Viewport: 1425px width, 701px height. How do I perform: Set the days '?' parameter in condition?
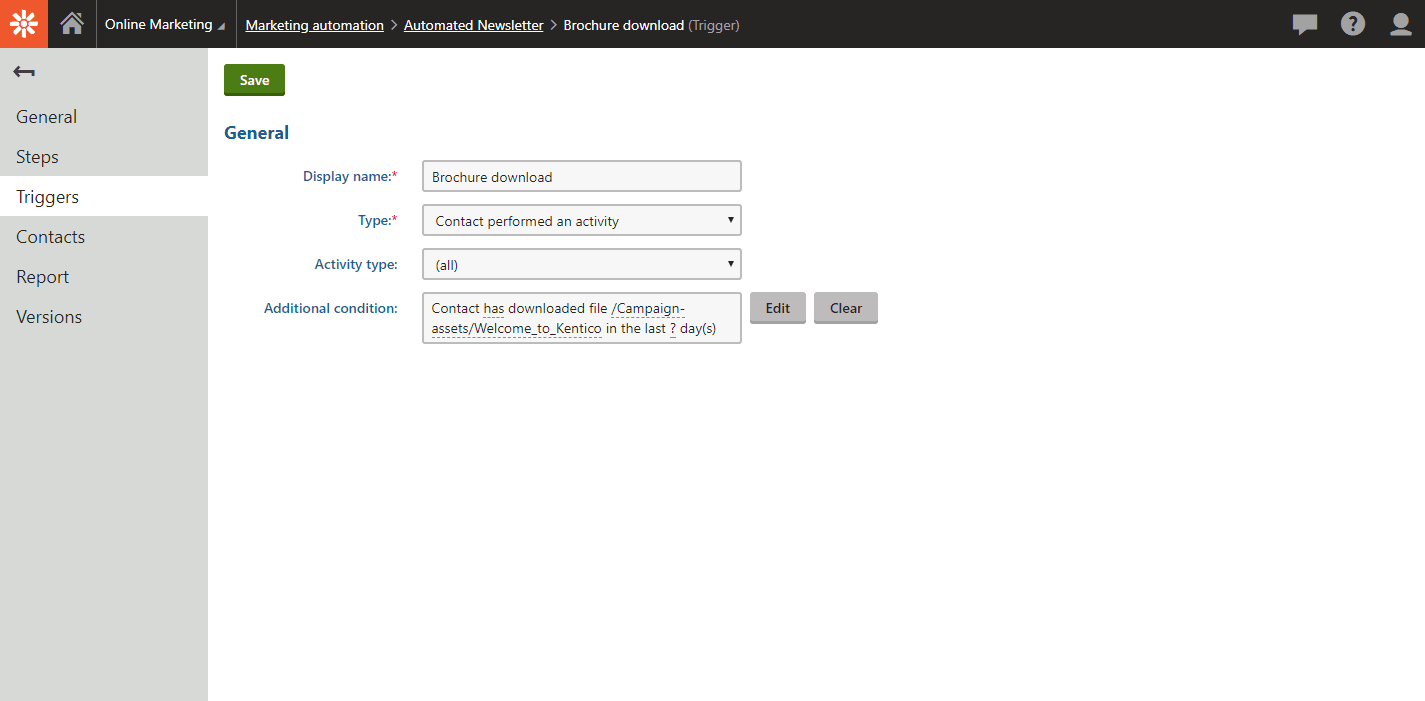pyautogui.click(x=673, y=328)
